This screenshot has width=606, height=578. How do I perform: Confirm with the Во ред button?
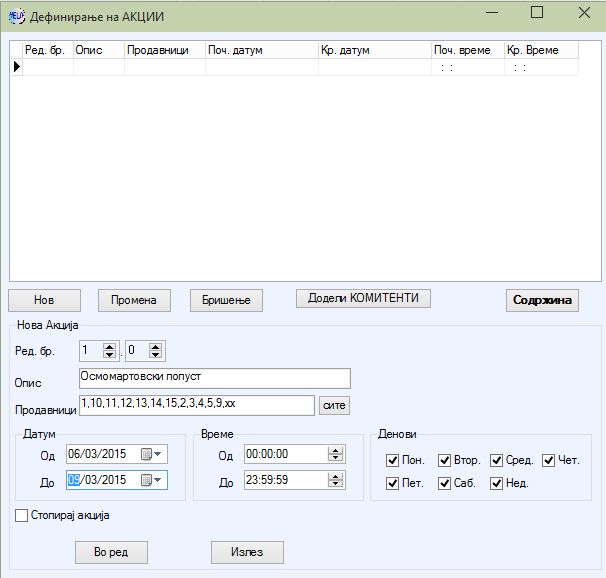[x=111, y=552]
